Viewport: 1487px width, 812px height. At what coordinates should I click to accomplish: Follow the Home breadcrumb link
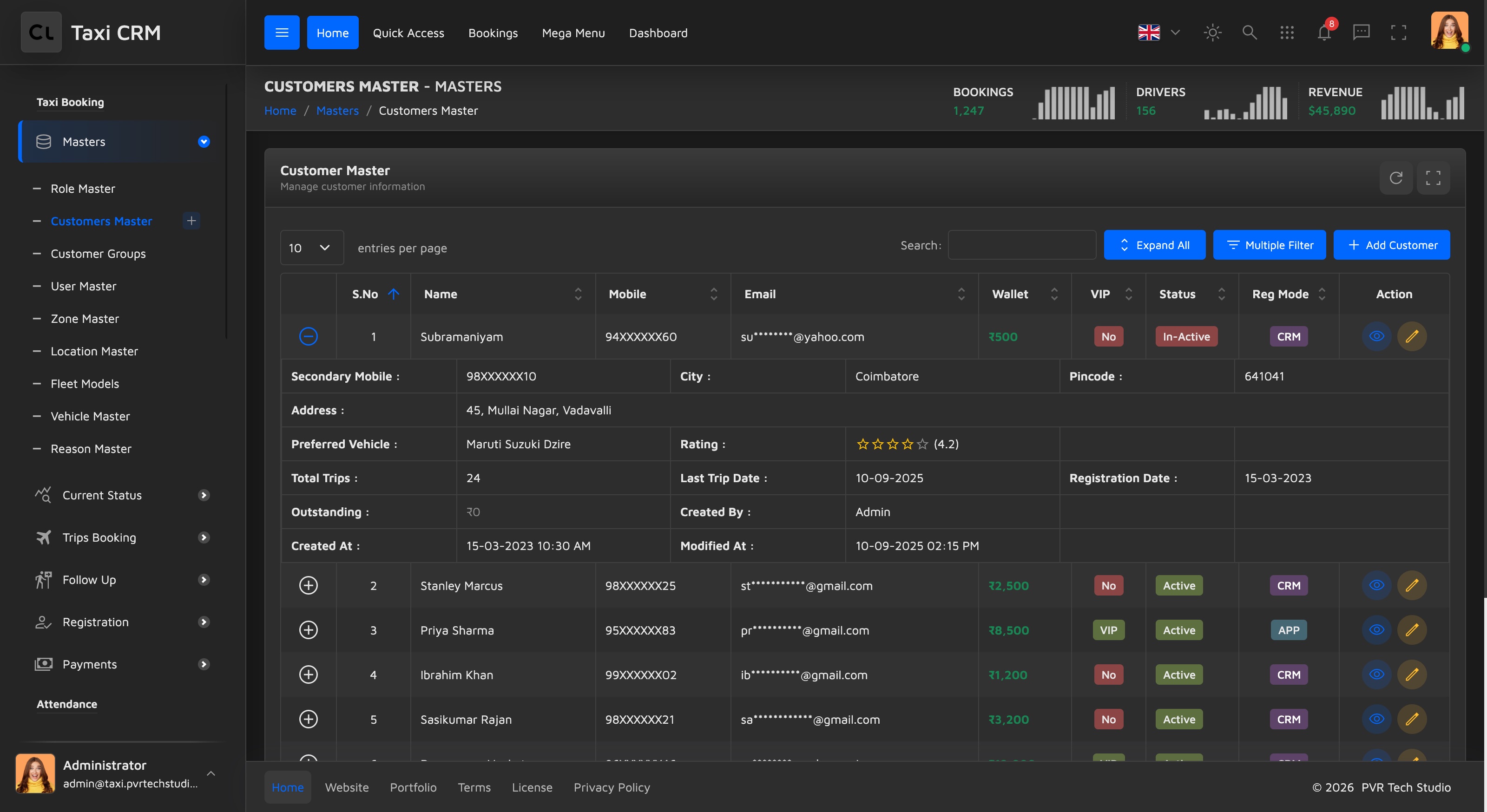click(x=280, y=110)
